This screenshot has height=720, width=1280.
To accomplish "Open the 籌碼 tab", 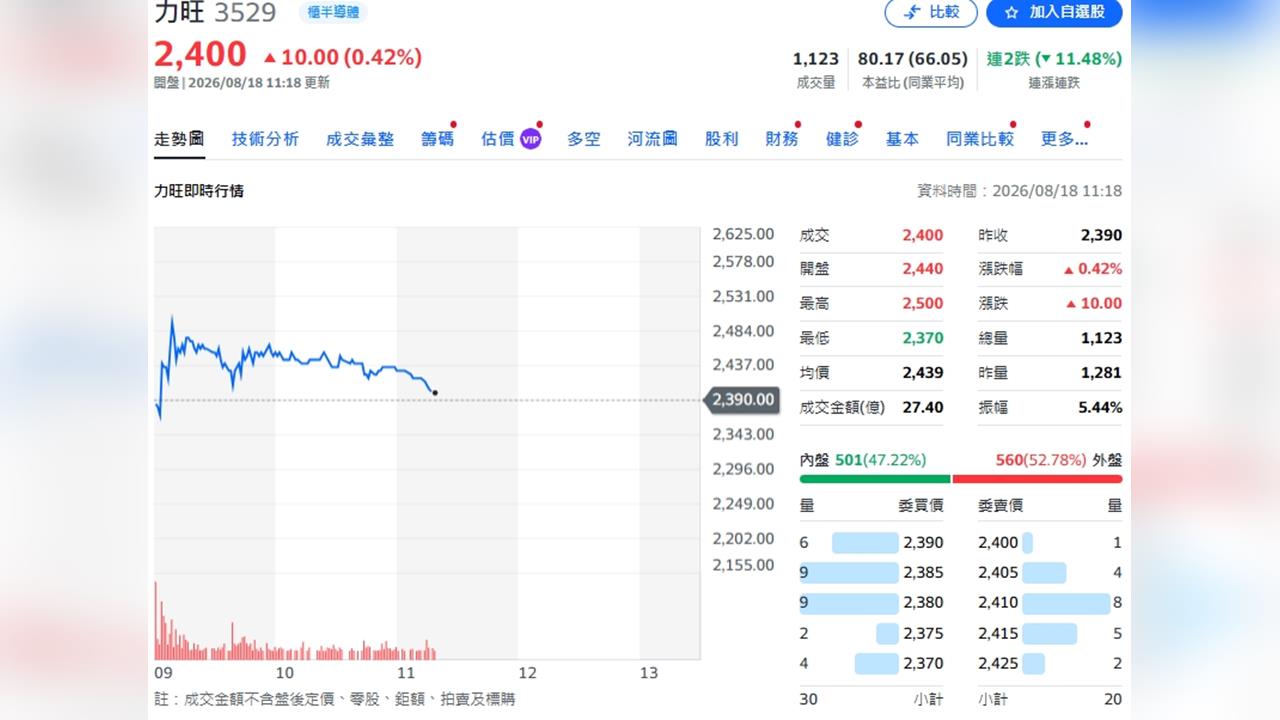I will [x=437, y=139].
